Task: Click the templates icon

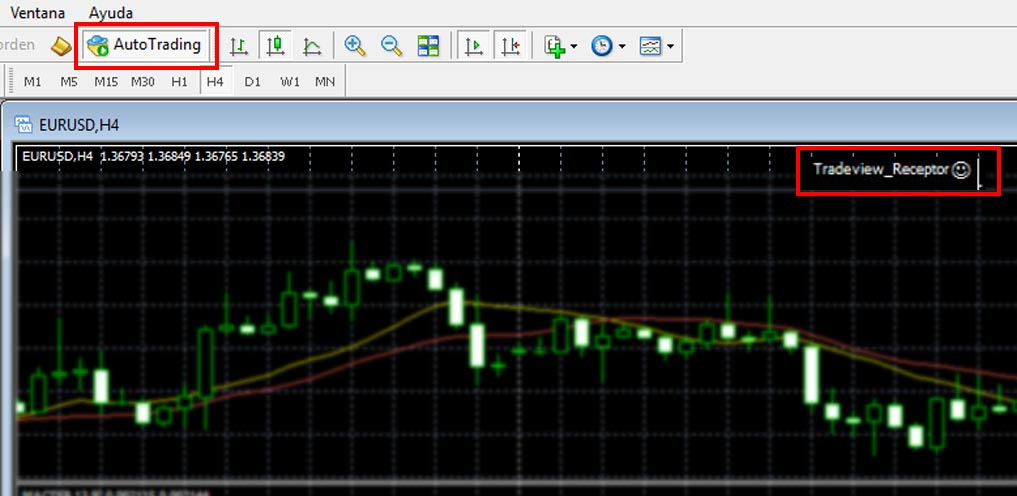Action: pyautogui.click(x=651, y=45)
